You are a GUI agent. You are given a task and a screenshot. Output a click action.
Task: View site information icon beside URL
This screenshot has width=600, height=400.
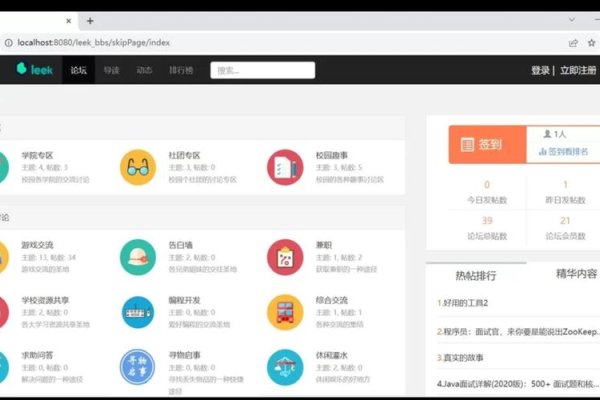click(8, 43)
